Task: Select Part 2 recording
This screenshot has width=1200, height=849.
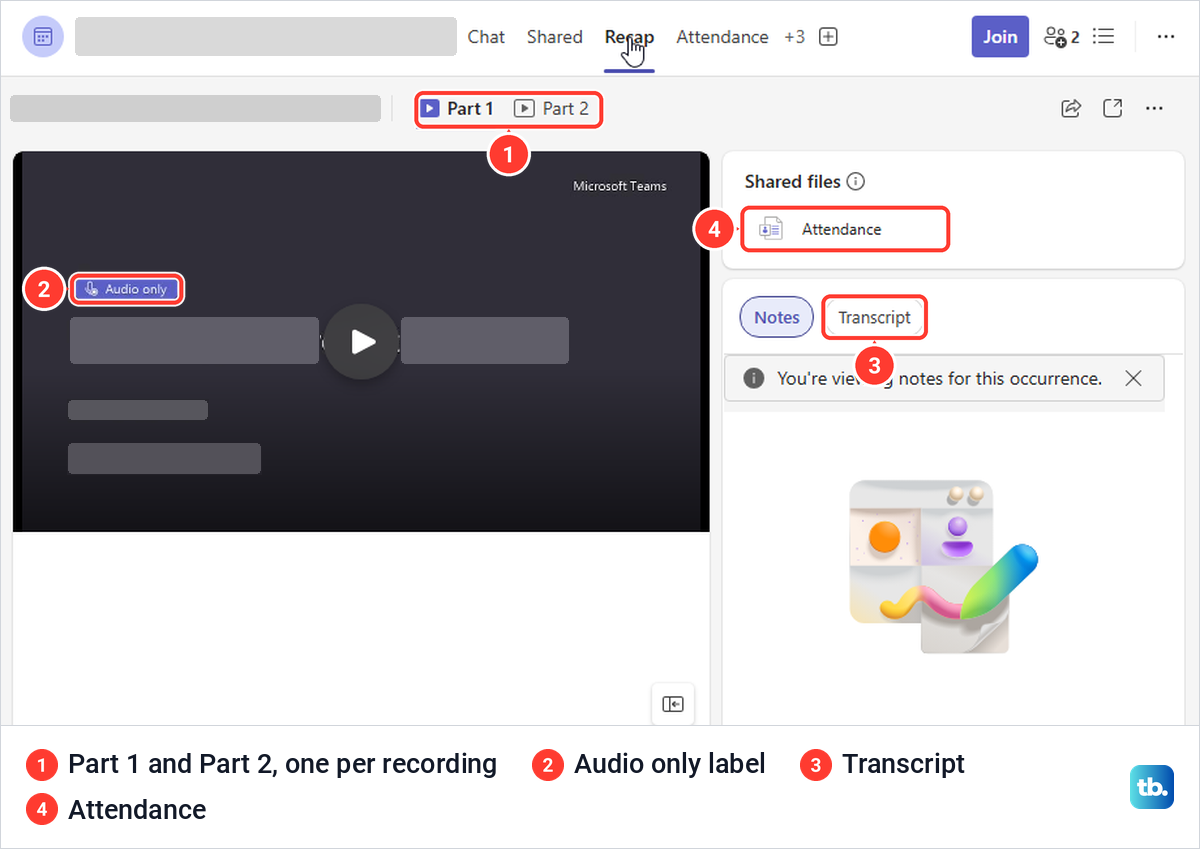Action: point(551,109)
